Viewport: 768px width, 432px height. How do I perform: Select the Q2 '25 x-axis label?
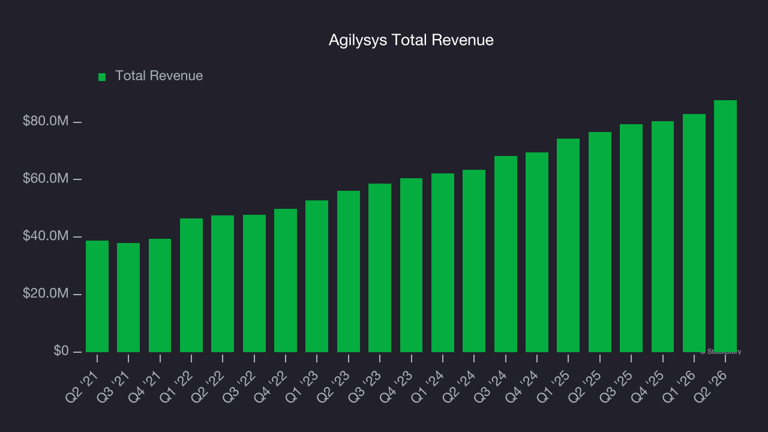tap(584, 387)
